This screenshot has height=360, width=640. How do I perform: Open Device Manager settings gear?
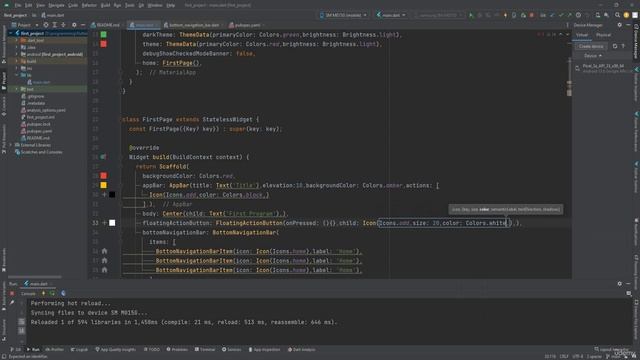point(619,25)
